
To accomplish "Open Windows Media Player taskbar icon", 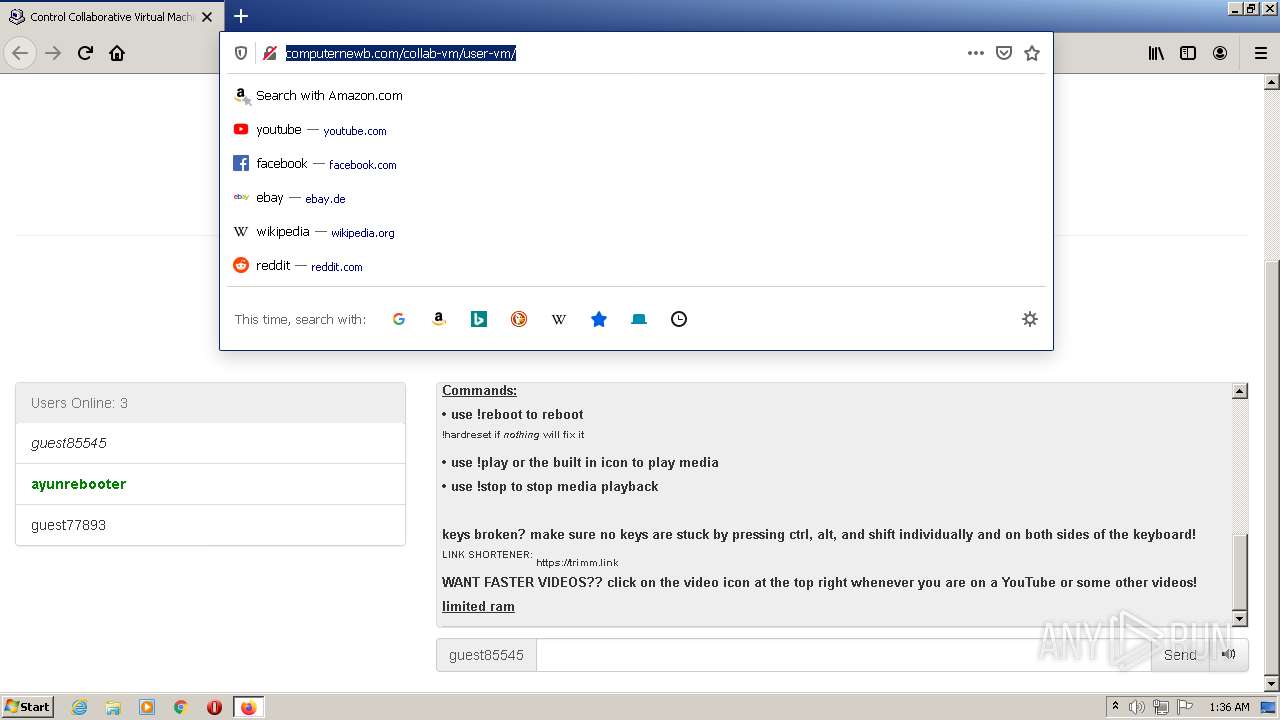I will coord(147,707).
